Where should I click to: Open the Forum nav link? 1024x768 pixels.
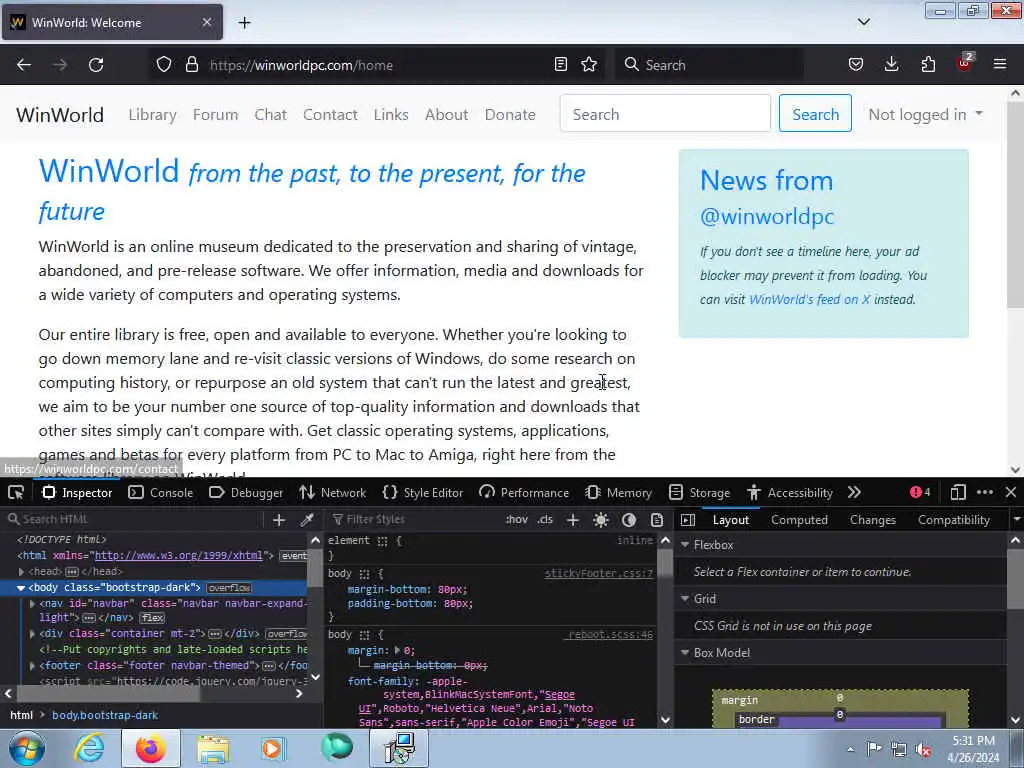(x=216, y=114)
